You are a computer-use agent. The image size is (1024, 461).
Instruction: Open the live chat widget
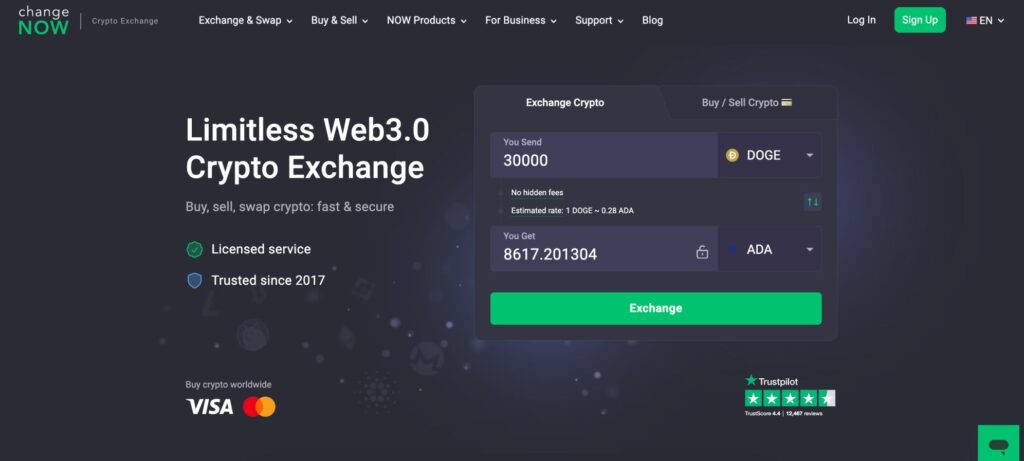pos(999,445)
